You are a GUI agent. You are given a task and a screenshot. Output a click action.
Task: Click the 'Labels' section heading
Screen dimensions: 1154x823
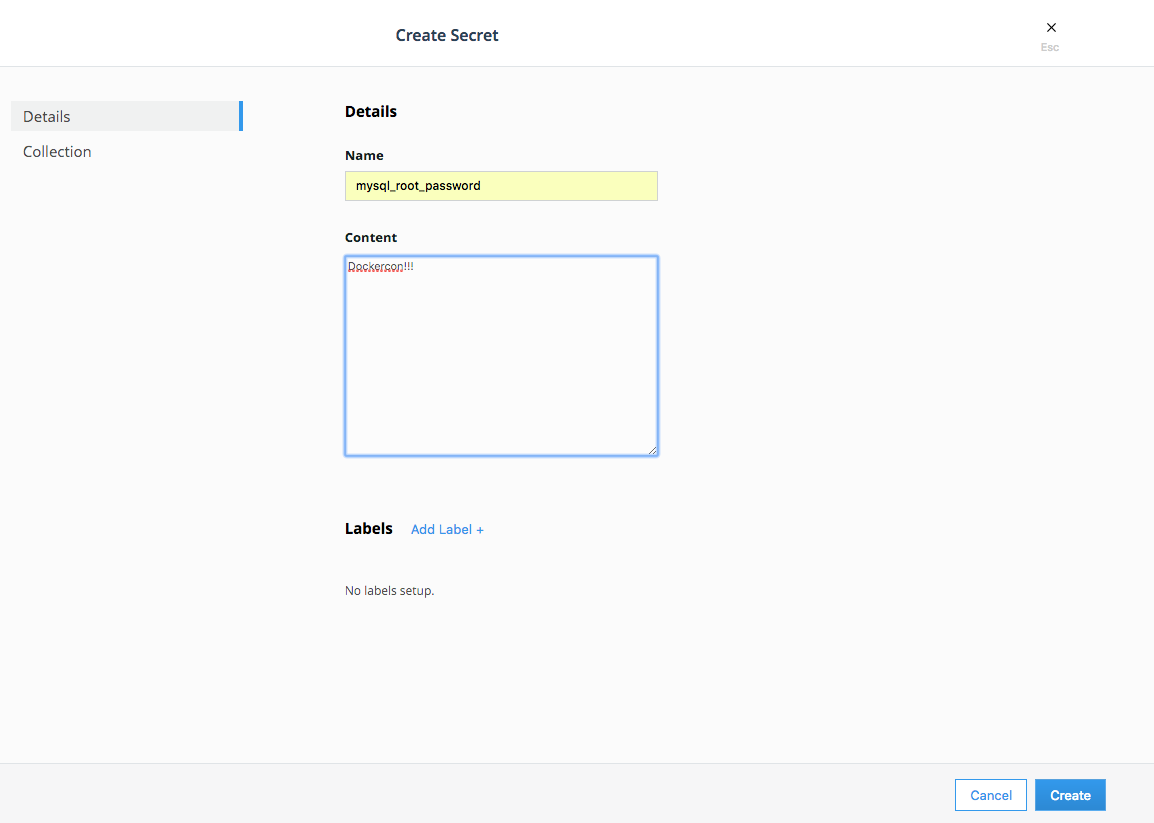[x=369, y=529]
